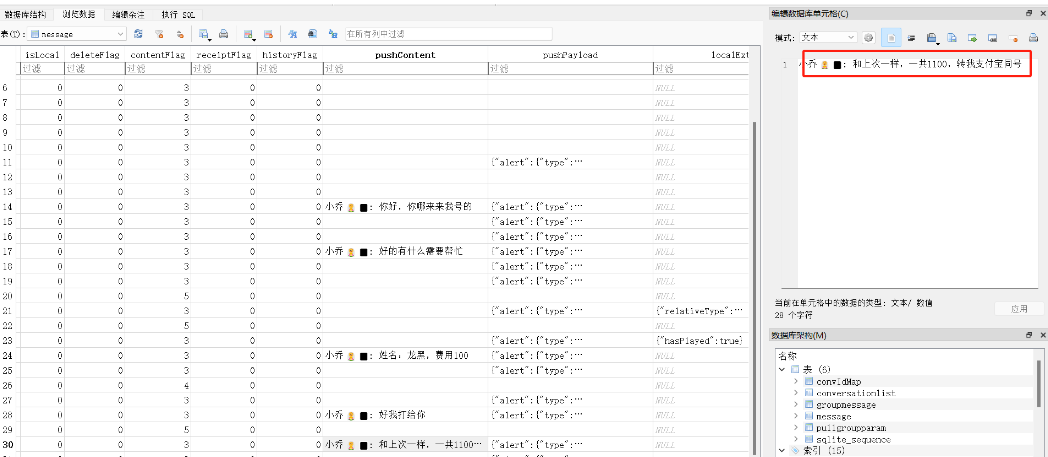1048x457 pixels.
Task: Close the database schema panel
Action: pyautogui.click(x=1041, y=335)
